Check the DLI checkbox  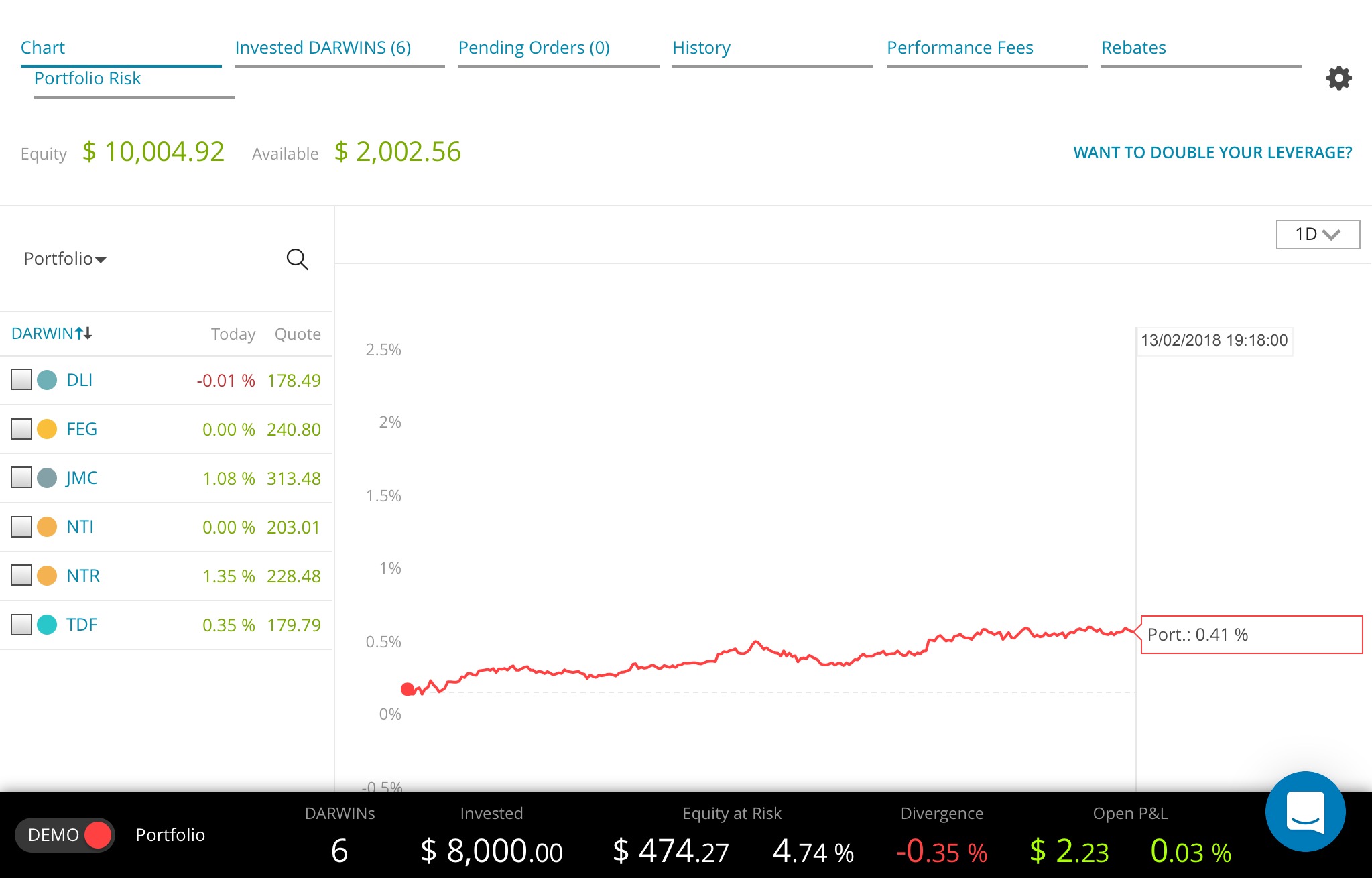coord(21,380)
